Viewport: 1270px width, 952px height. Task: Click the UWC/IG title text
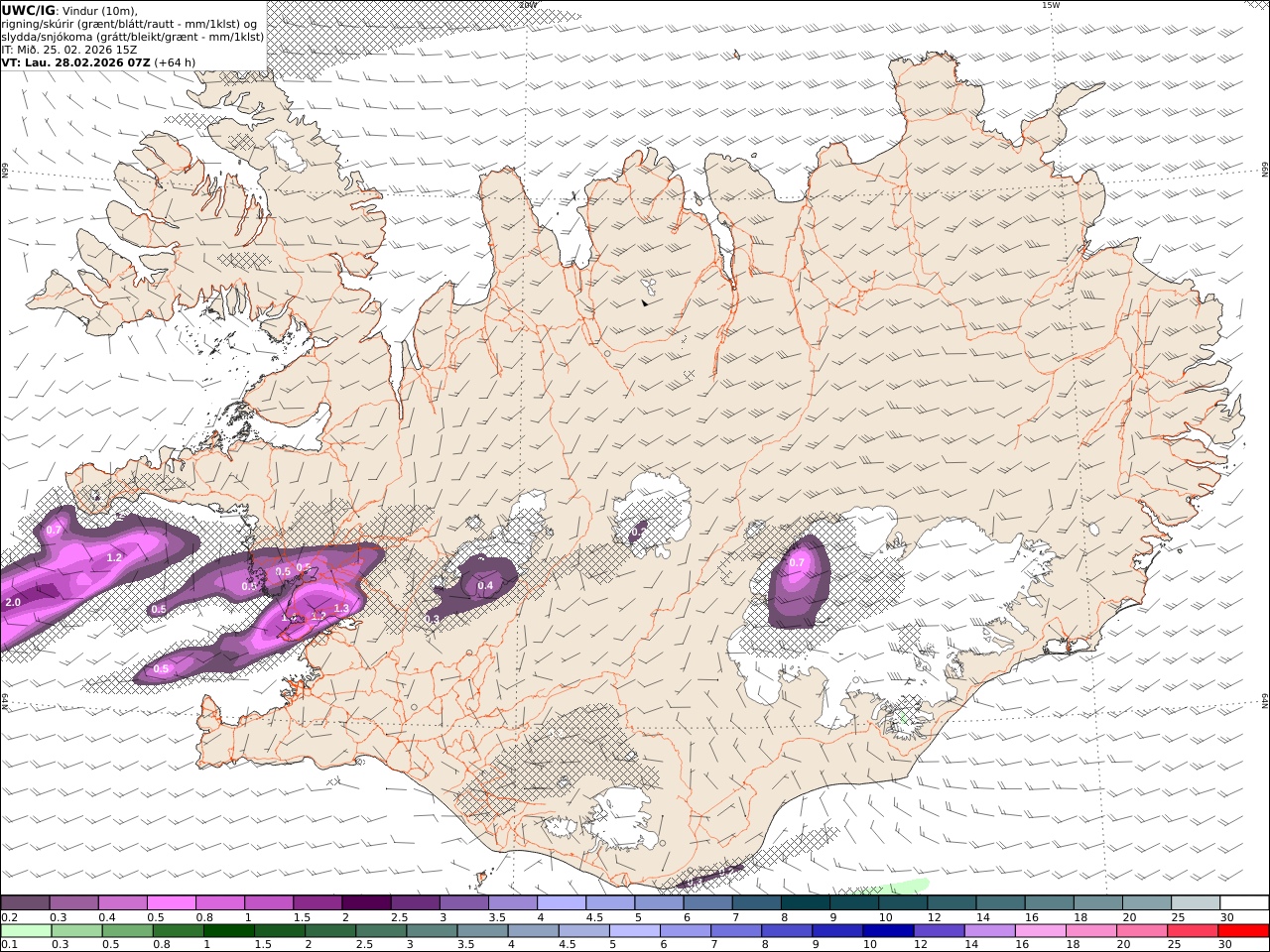pyautogui.click(x=28, y=10)
